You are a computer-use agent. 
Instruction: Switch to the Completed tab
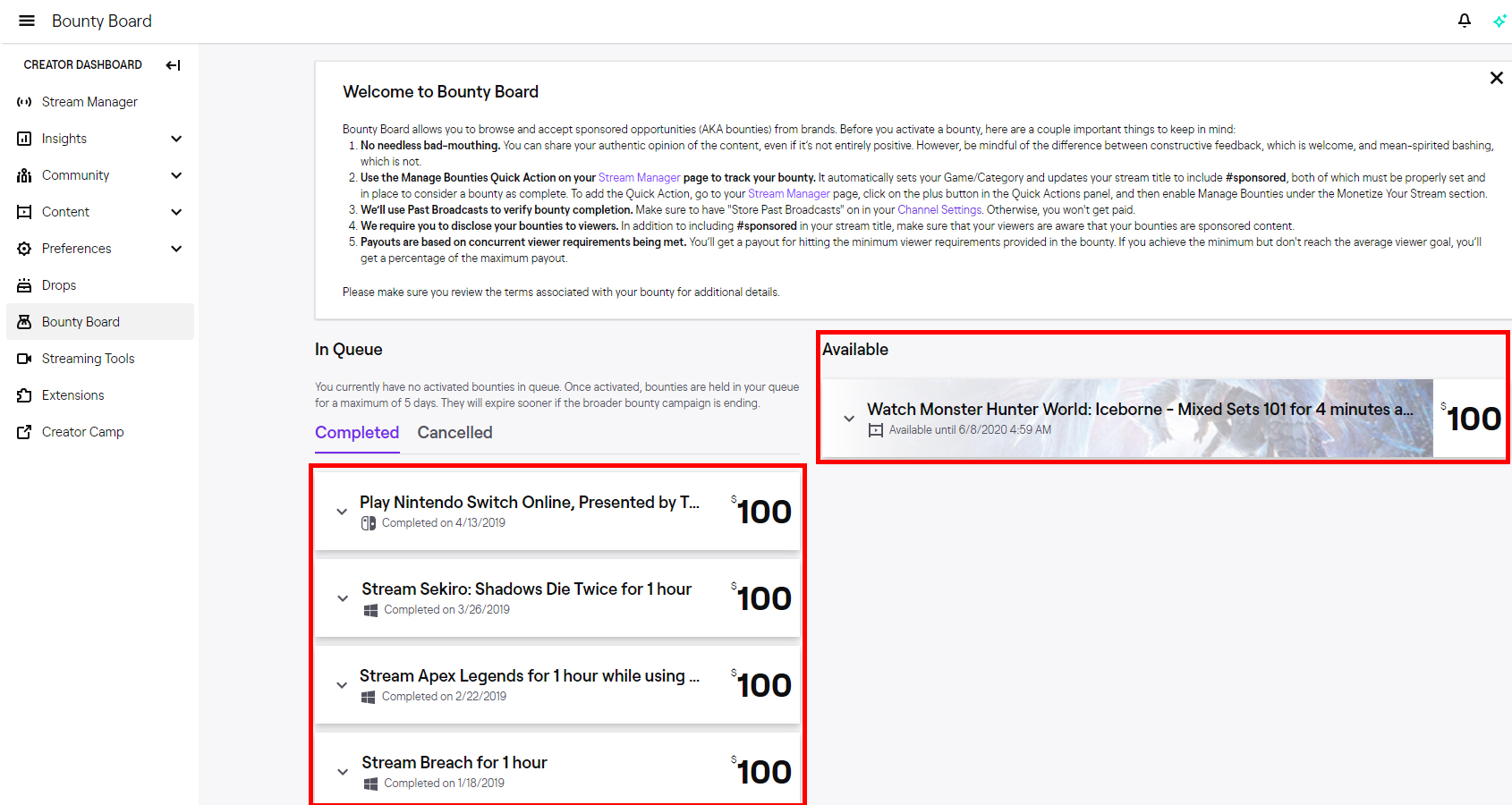click(357, 433)
